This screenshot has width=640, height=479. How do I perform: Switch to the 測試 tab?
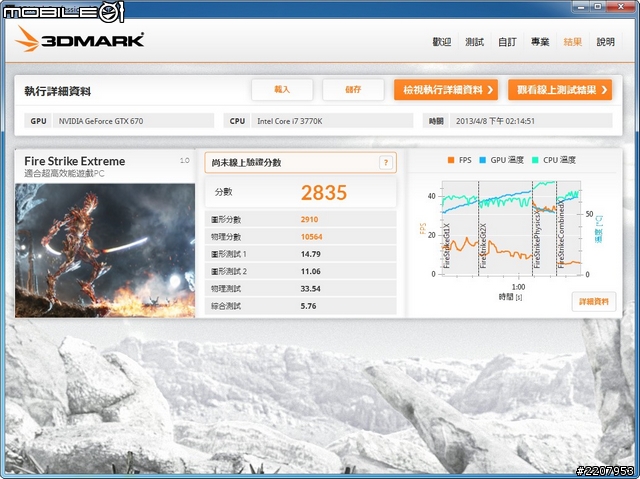click(474, 42)
